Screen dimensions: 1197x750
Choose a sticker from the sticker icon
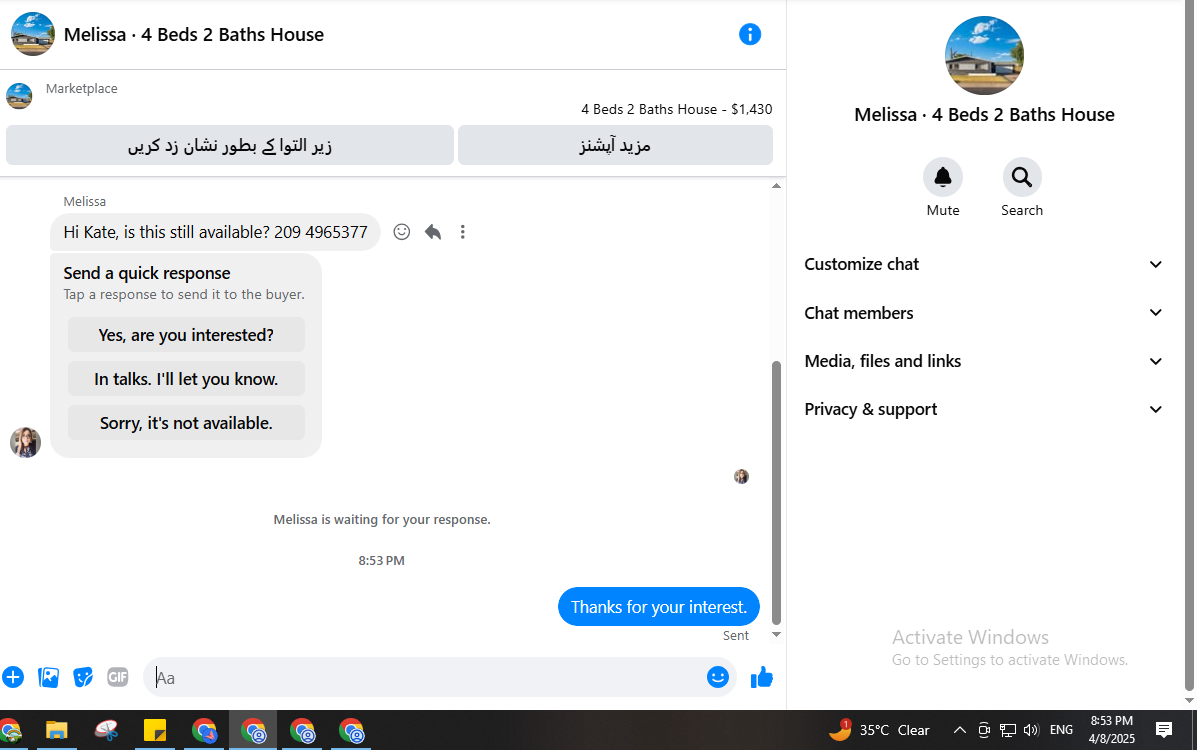(x=83, y=677)
